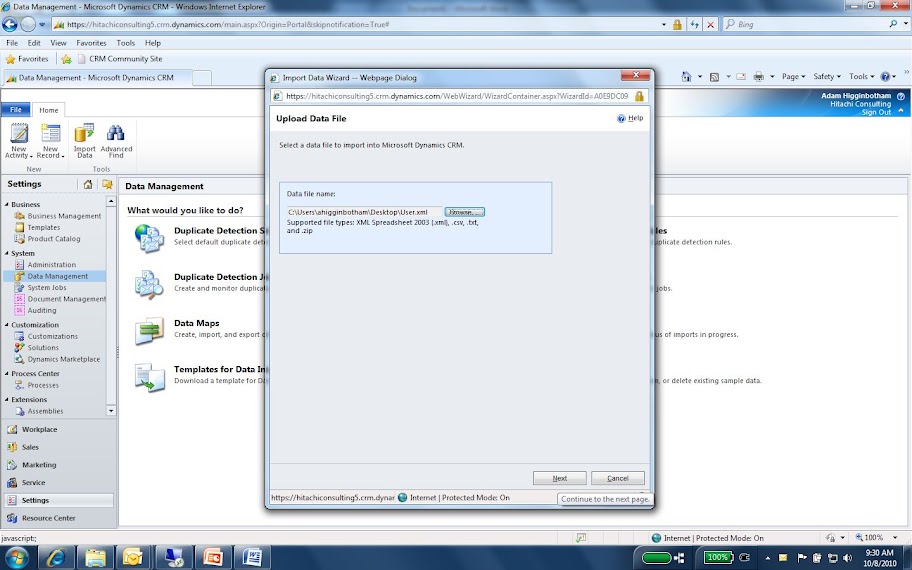The height and width of the screenshot is (570, 912).
Task: Open Processes in Settings tree
Action: pos(43,386)
